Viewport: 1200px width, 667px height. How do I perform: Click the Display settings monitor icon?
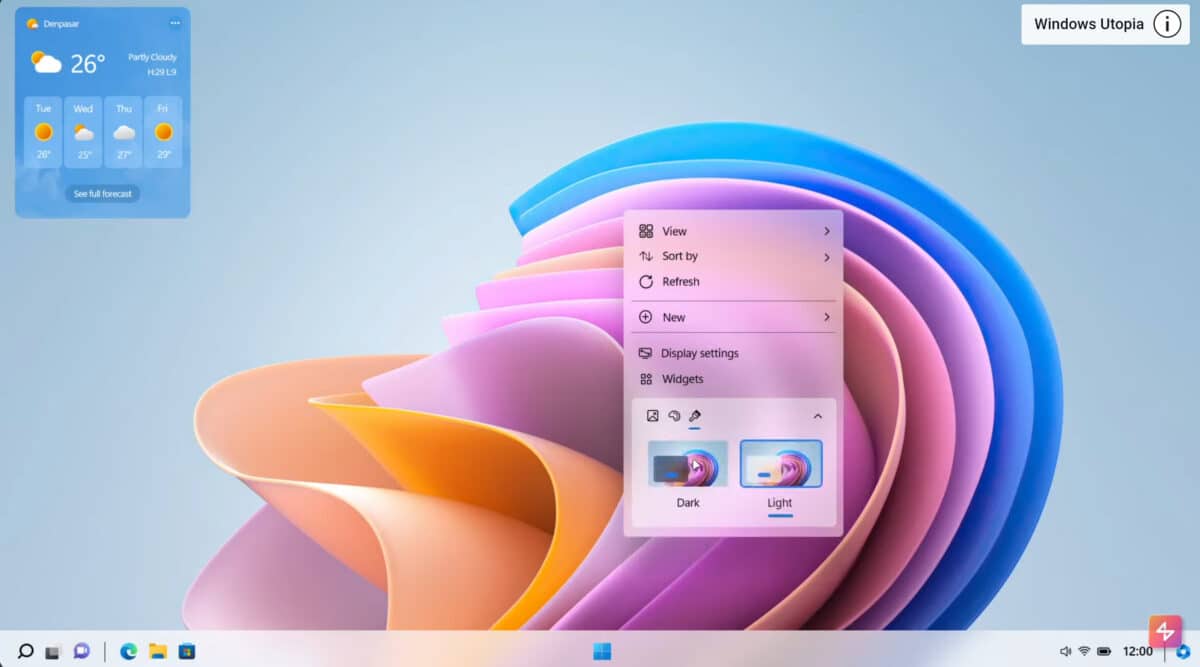click(x=647, y=353)
